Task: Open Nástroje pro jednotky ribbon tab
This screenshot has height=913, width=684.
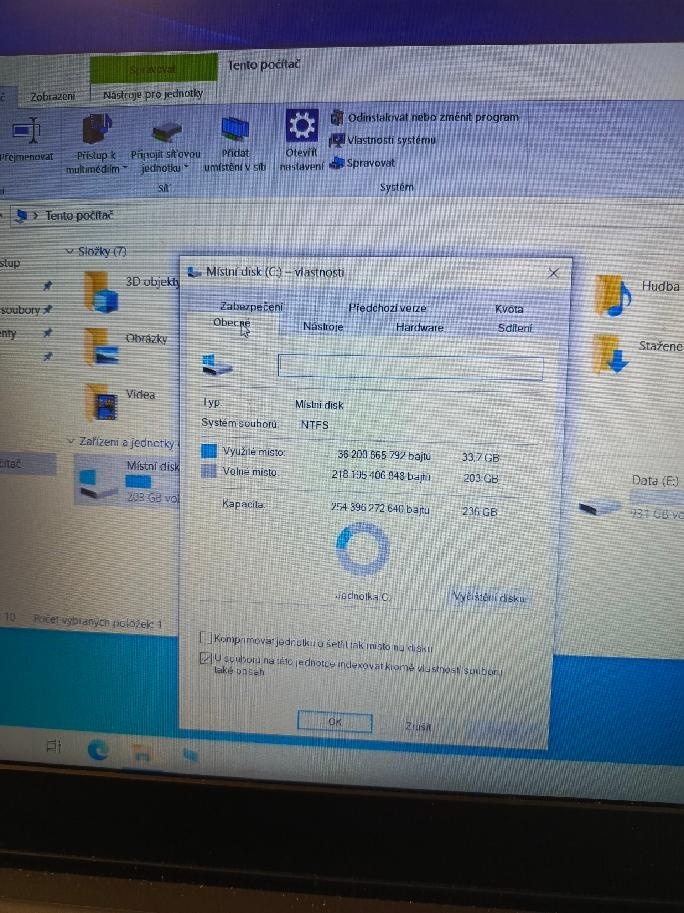Action: click(153, 94)
